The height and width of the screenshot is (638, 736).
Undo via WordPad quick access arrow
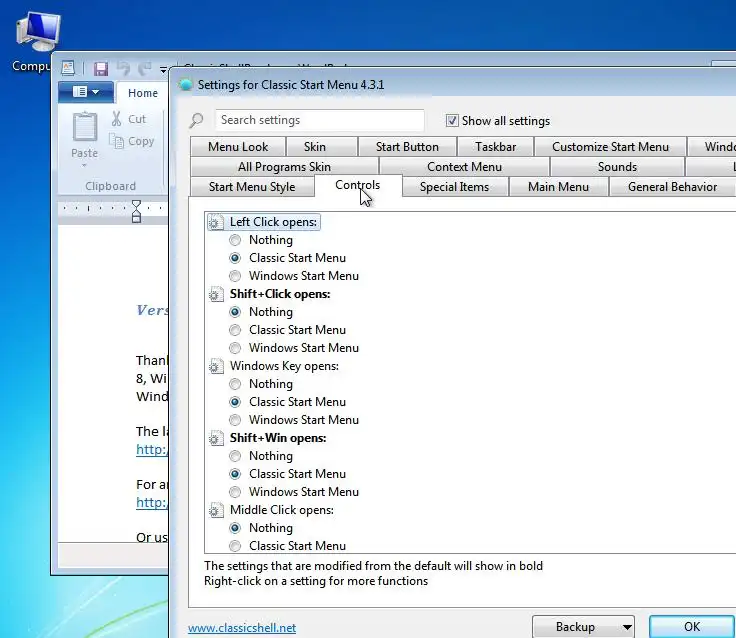(x=123, y=69)
